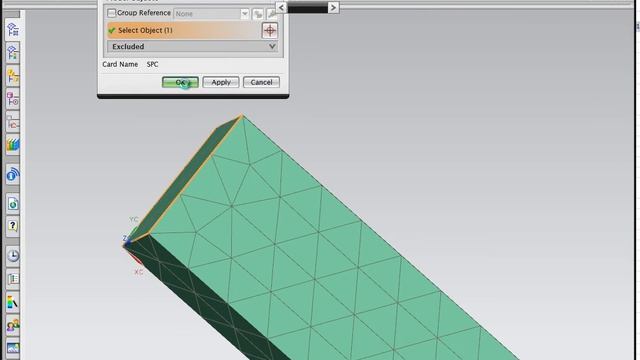640x360 pixels.
Task: Open the System Scenes picture icon
Action: [x=13, y=348]
